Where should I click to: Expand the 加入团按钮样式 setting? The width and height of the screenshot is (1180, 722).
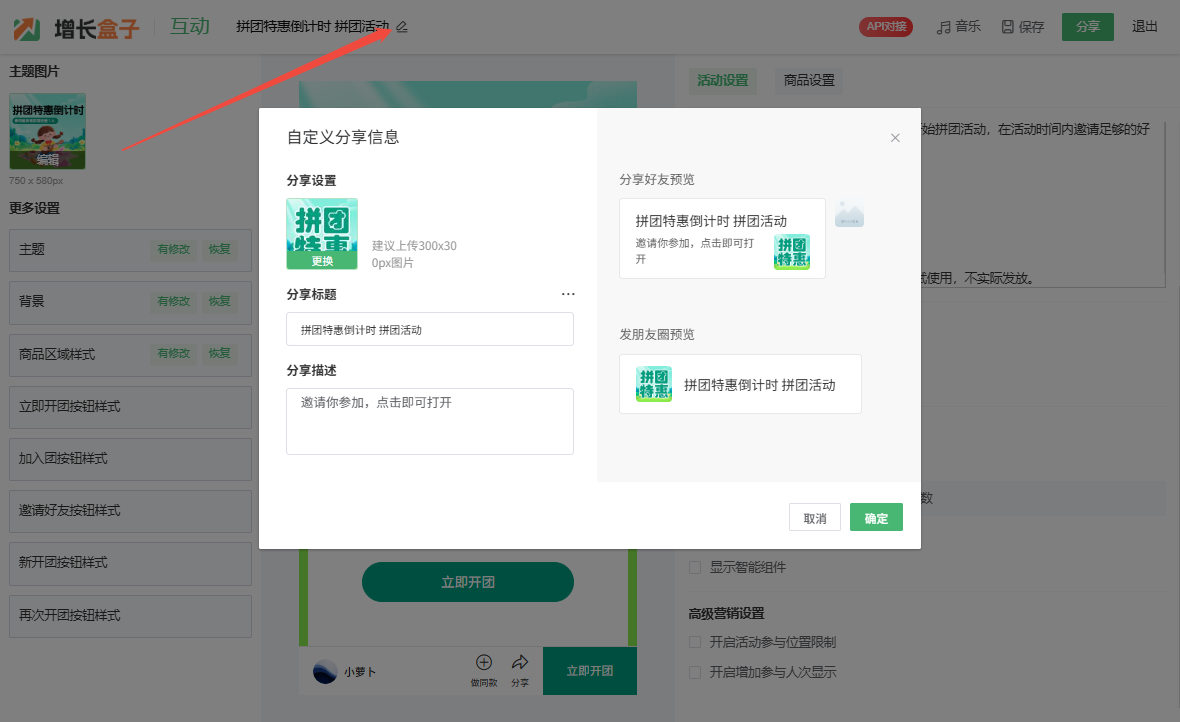click(x=130, y=459)
